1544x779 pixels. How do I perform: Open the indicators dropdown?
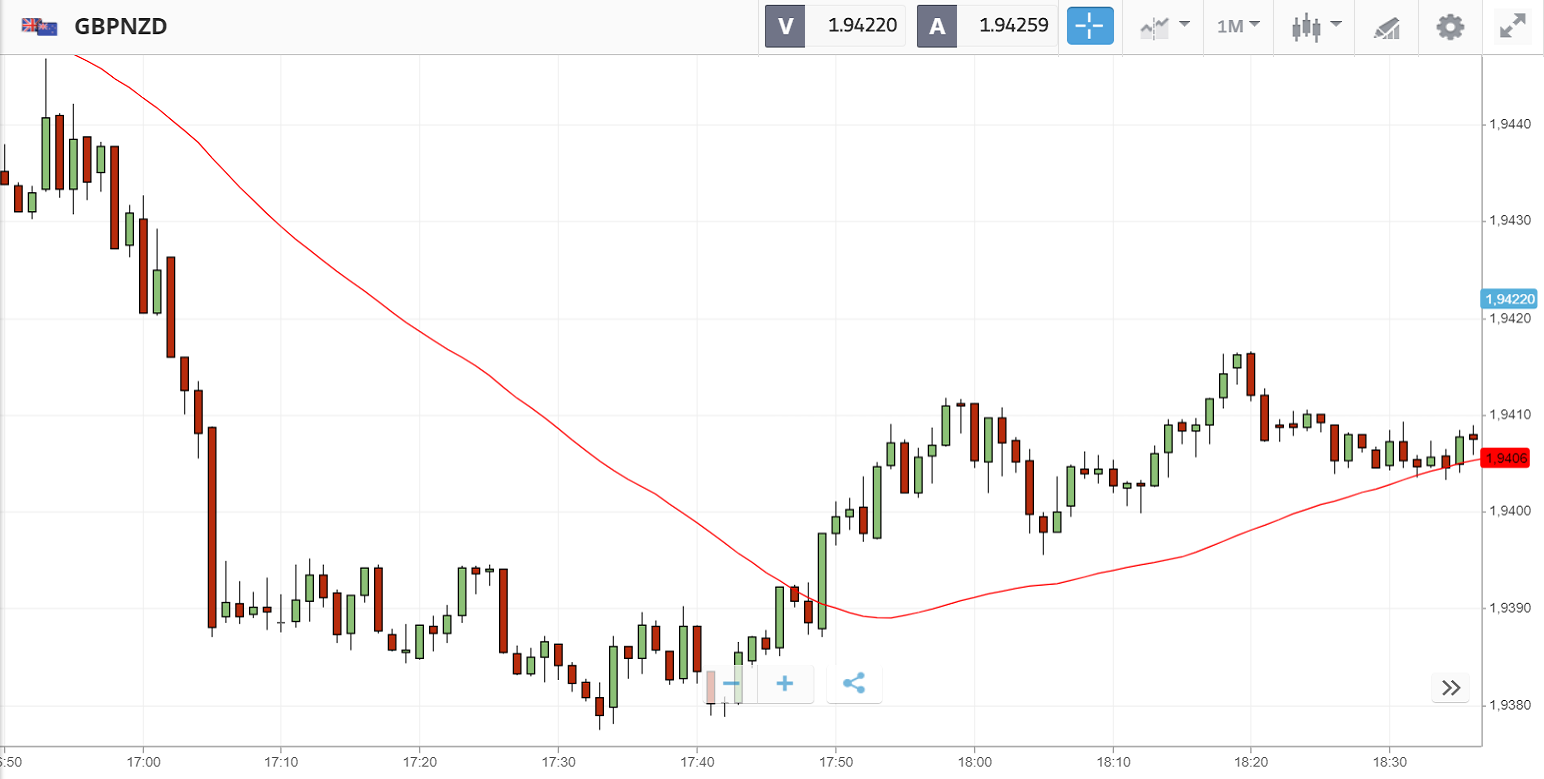click(1163, 26)
